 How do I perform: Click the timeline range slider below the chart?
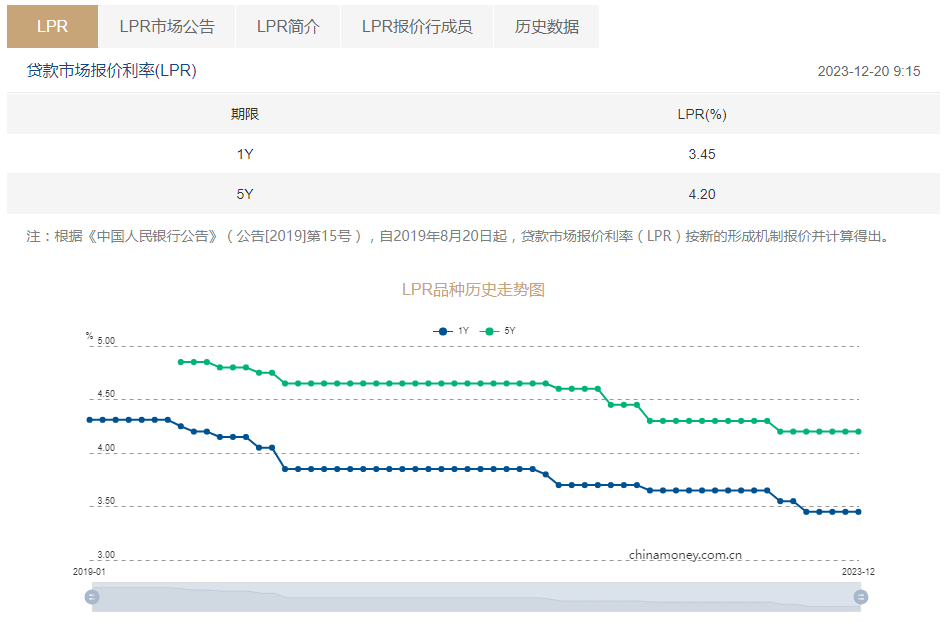(476, 596)
